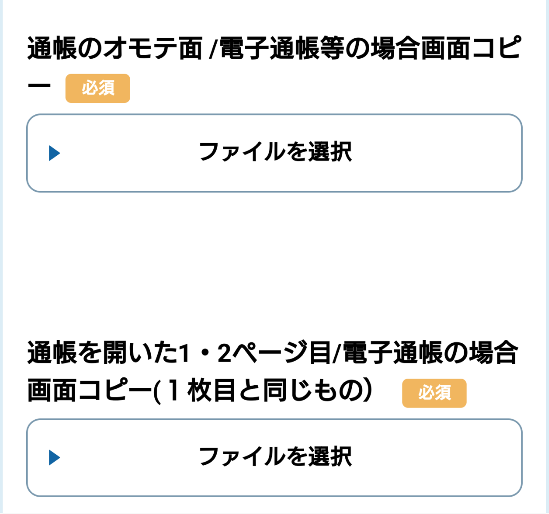Select the 通帳のオモテ面 /電子通帳等の場合画面コピー heading
The height and width of the screenshot is (514, 549).
274,67
